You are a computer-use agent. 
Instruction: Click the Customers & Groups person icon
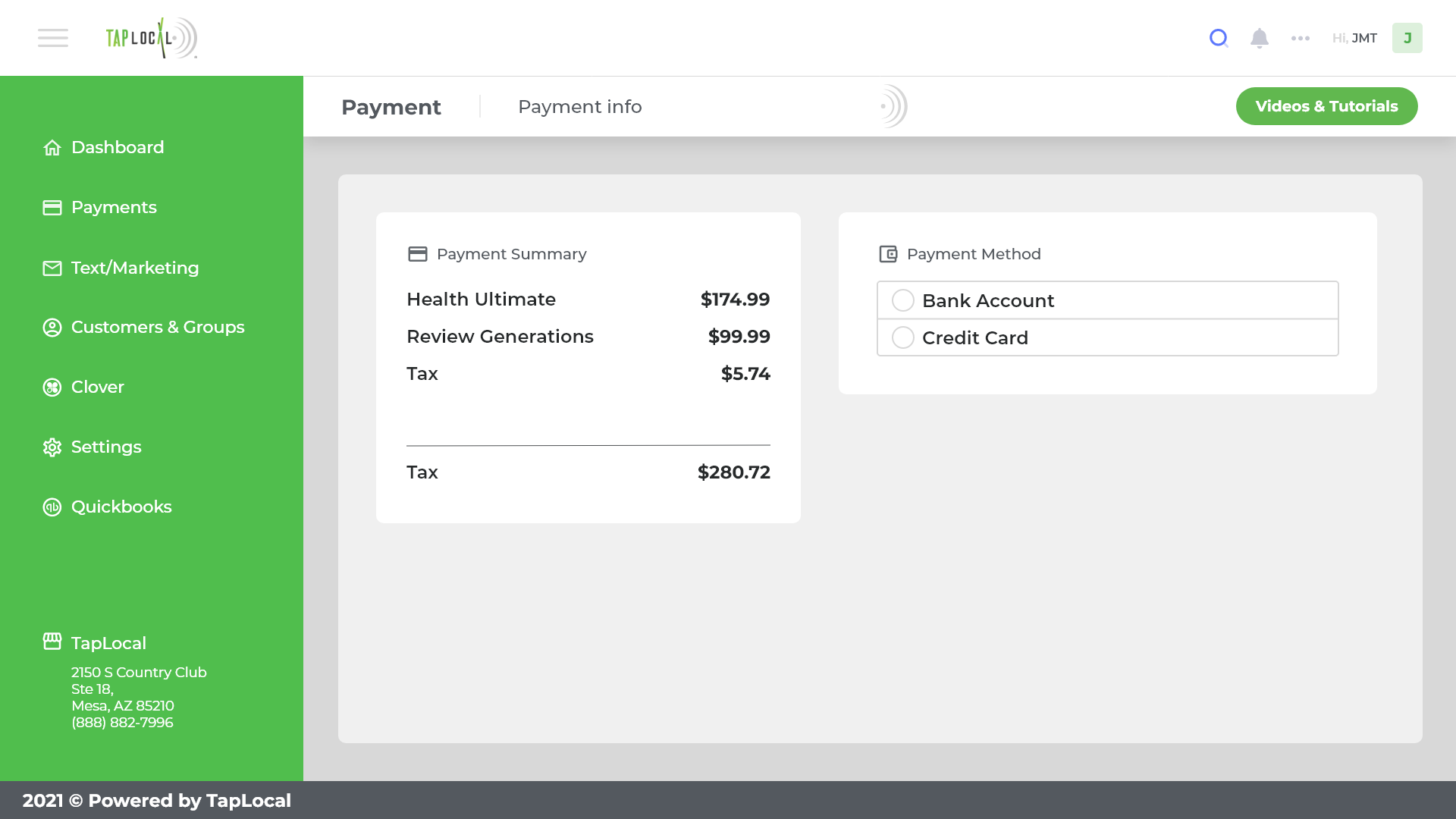tap(52, 327)
